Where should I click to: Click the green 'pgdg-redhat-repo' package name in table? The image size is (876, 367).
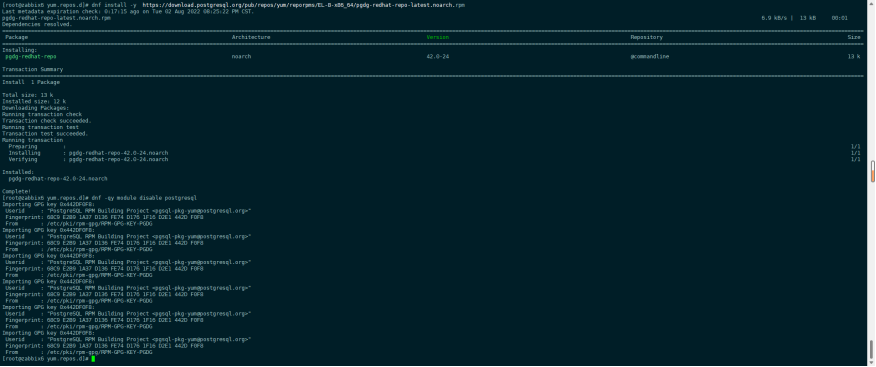[x=31, y=56]
